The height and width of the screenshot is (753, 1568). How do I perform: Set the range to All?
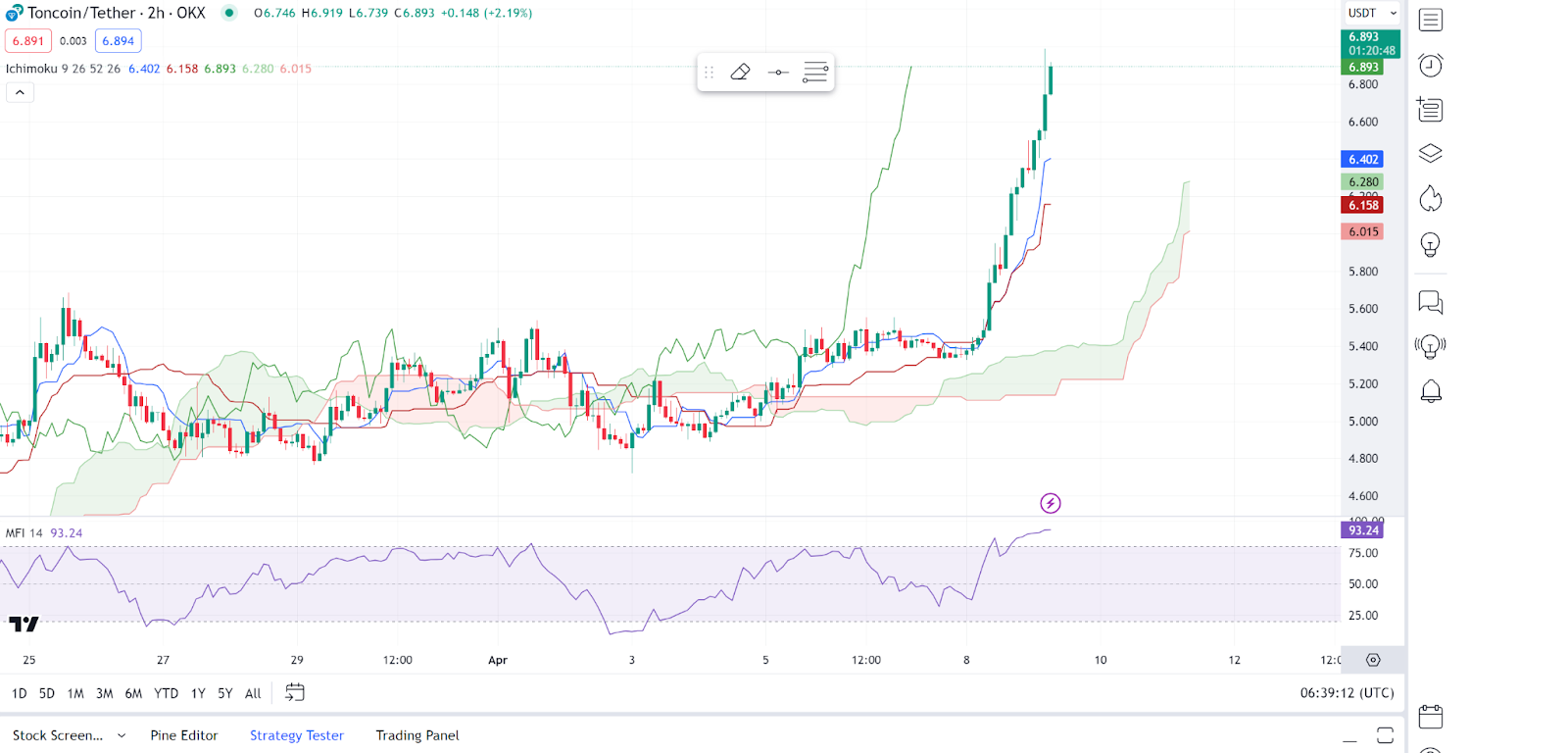253,693
